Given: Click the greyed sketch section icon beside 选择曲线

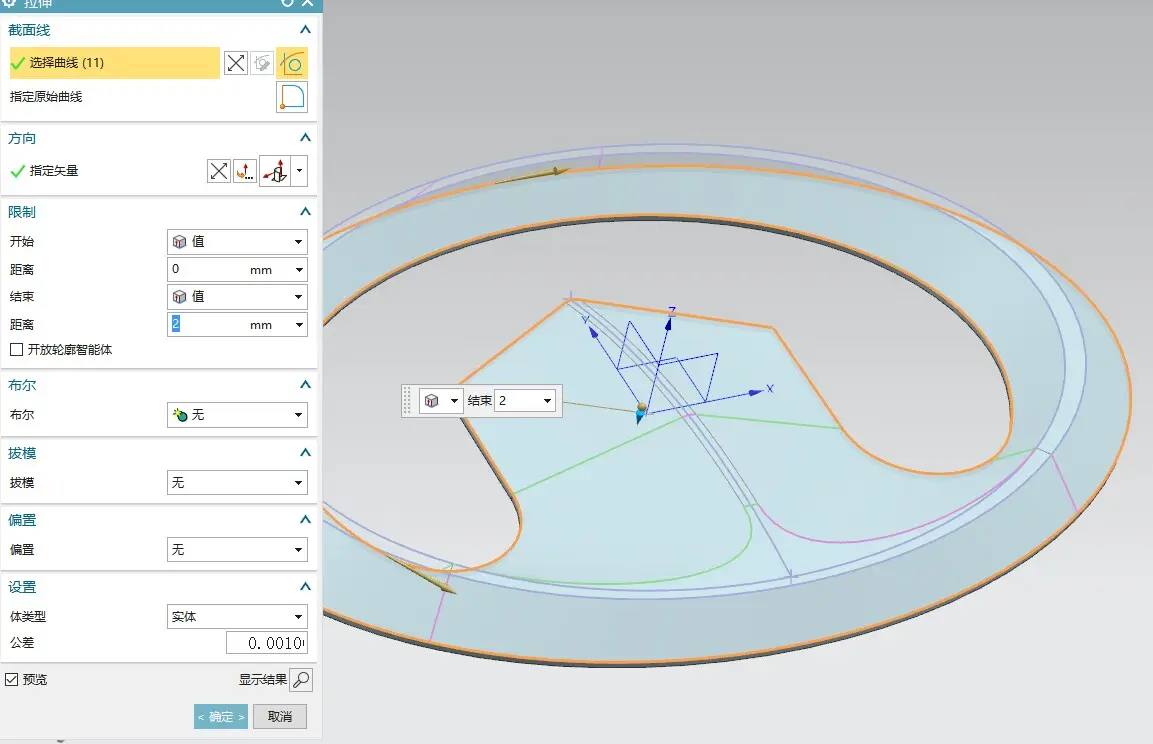Looking at the screenshot, I should coord(263,63).
